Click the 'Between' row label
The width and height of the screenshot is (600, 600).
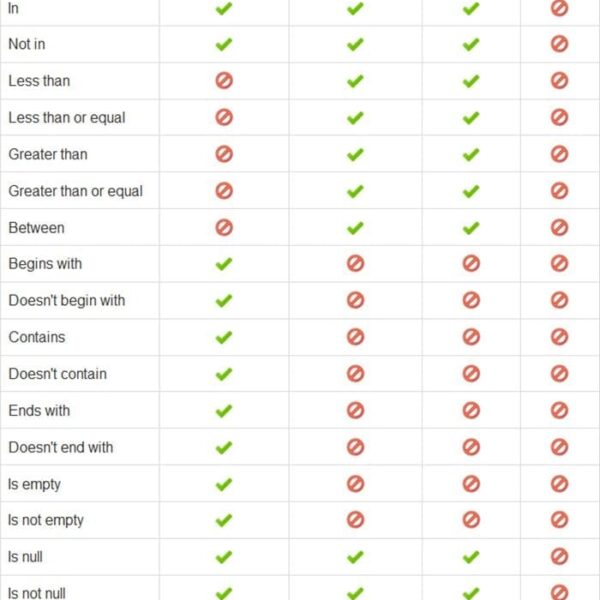tap(37, 227)
